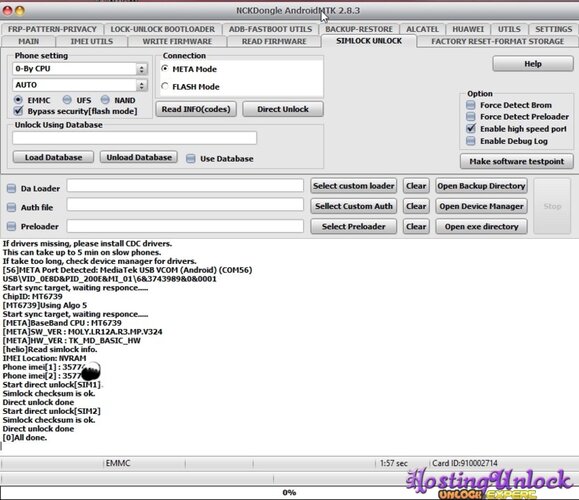Clear the Preloader path

point(416,226)
